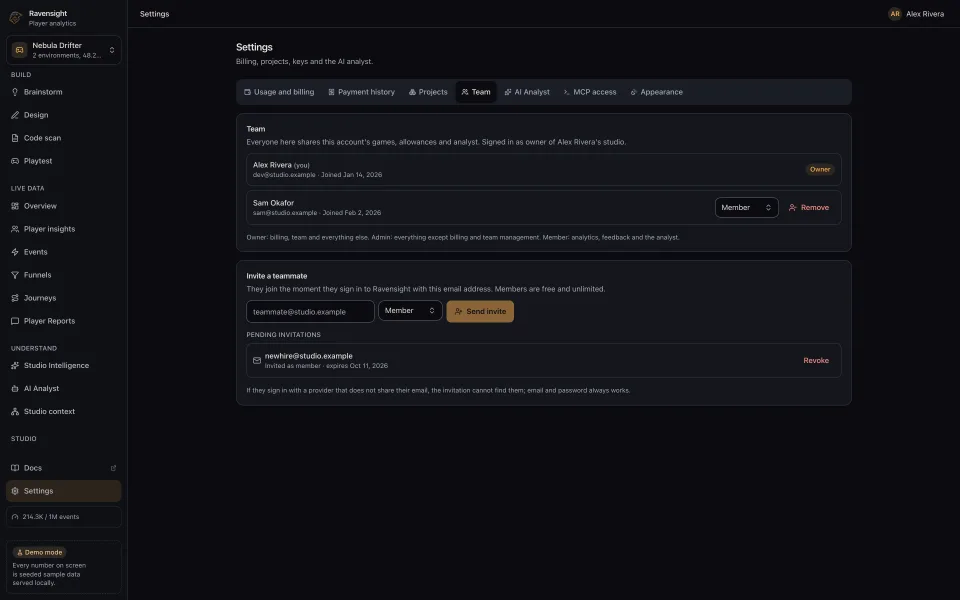Screen dimensions: 960x600
Task: Click the Overview dashboard icon
Action: pyautogui.click(x=15, y=206)
